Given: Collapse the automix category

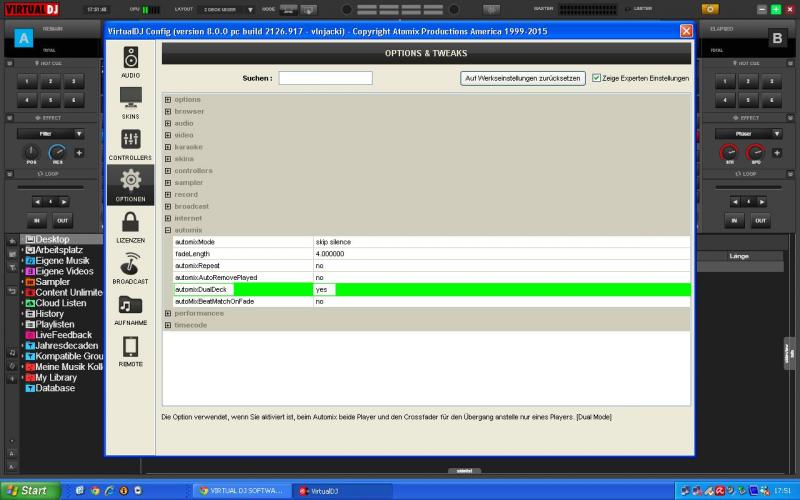Looking at the screenshot, I should (168, 230).
